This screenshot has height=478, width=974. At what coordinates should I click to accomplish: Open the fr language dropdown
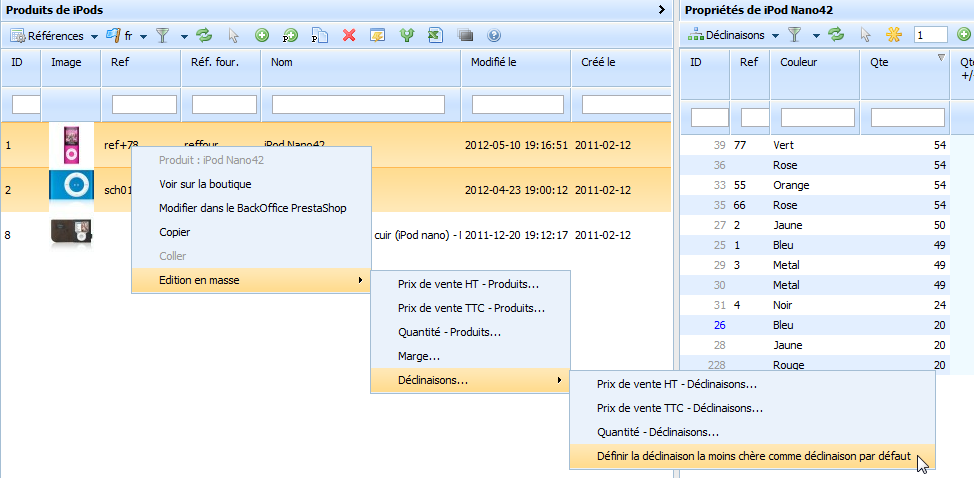tap(126, 36)
